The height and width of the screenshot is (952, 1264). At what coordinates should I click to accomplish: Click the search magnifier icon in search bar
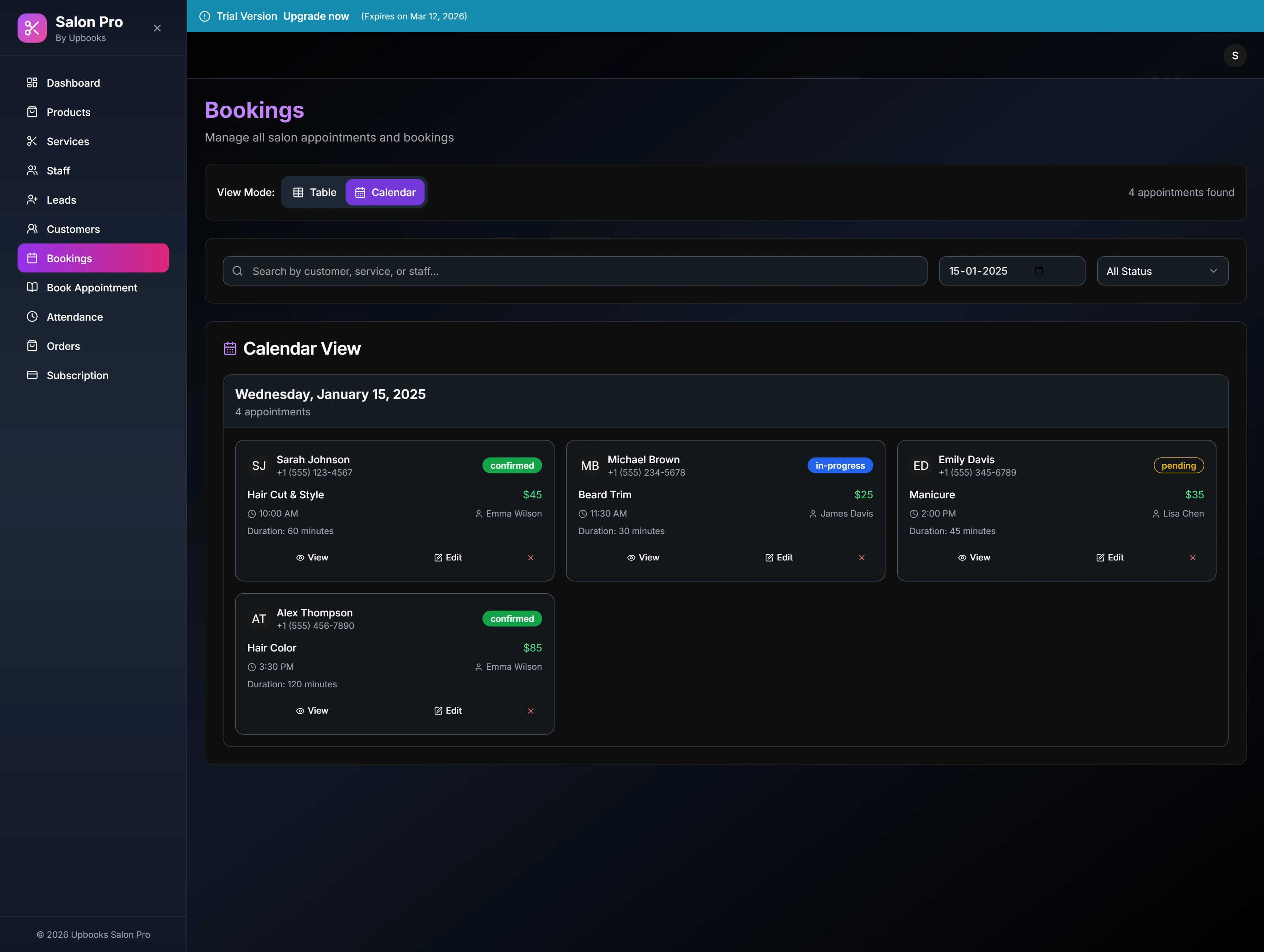(238, 270)
